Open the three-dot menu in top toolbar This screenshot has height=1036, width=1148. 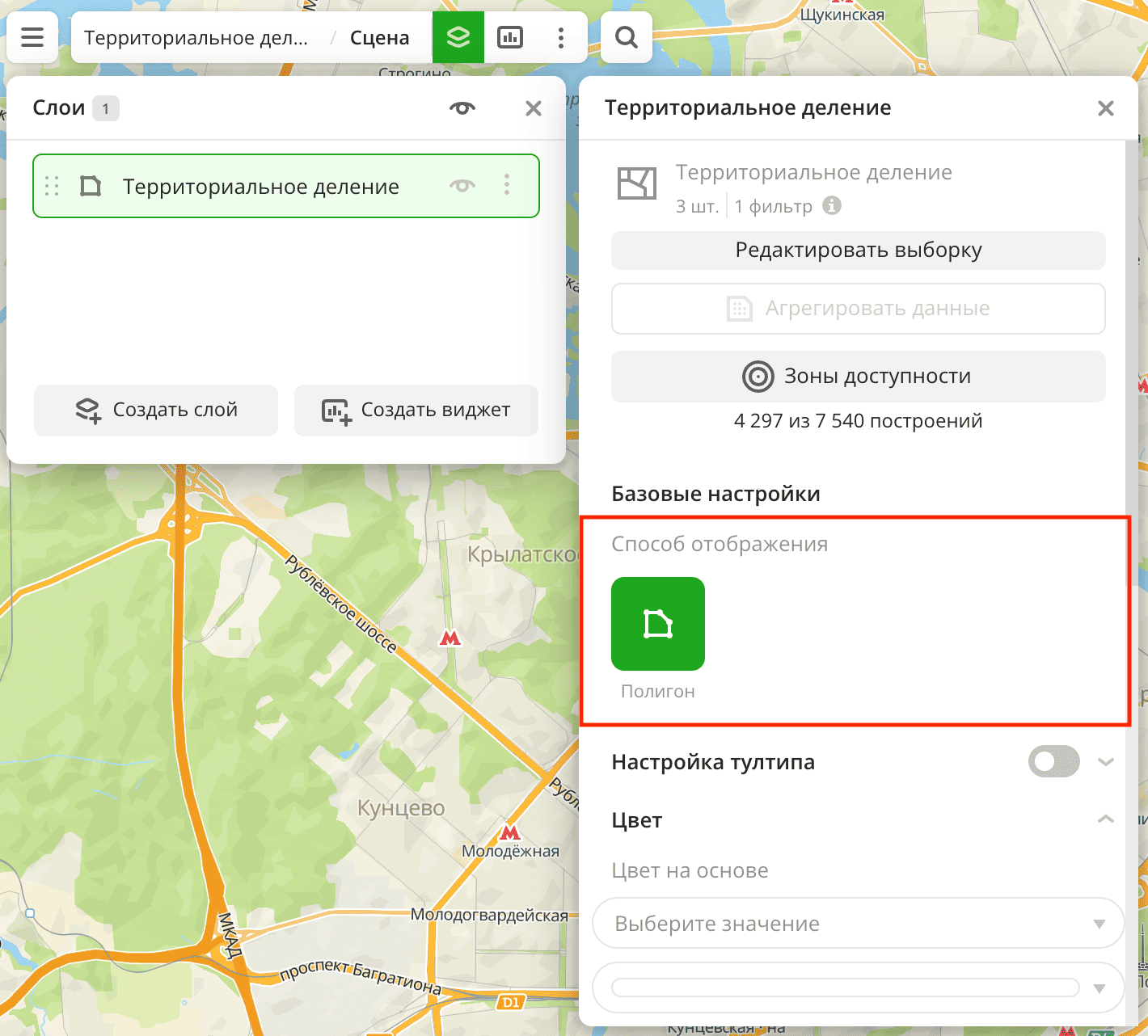point(561,36)
